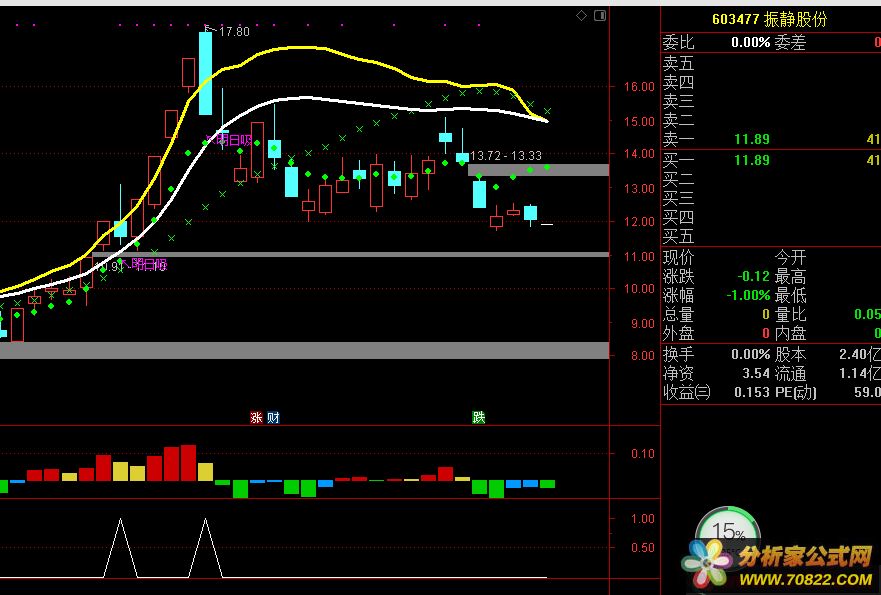Screen dimensions: 881x595
Task: Click the 买五 row label
Action: pyautogui.click(x=679, y=236)
